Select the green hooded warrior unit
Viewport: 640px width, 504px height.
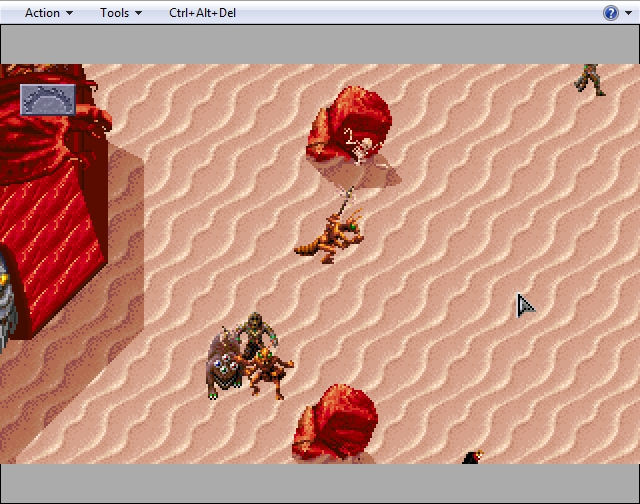point(257,334)
